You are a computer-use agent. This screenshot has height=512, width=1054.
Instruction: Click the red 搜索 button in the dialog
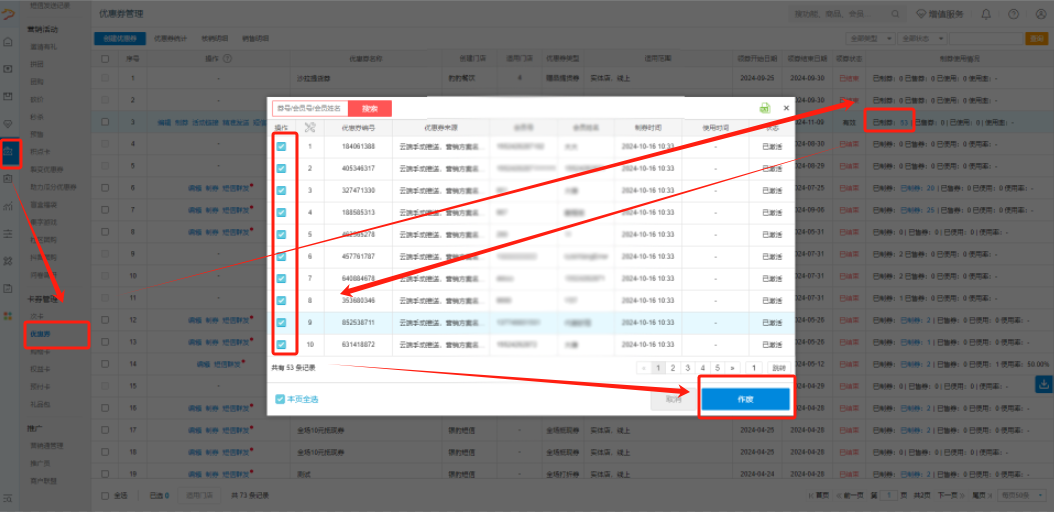(370, 108)
